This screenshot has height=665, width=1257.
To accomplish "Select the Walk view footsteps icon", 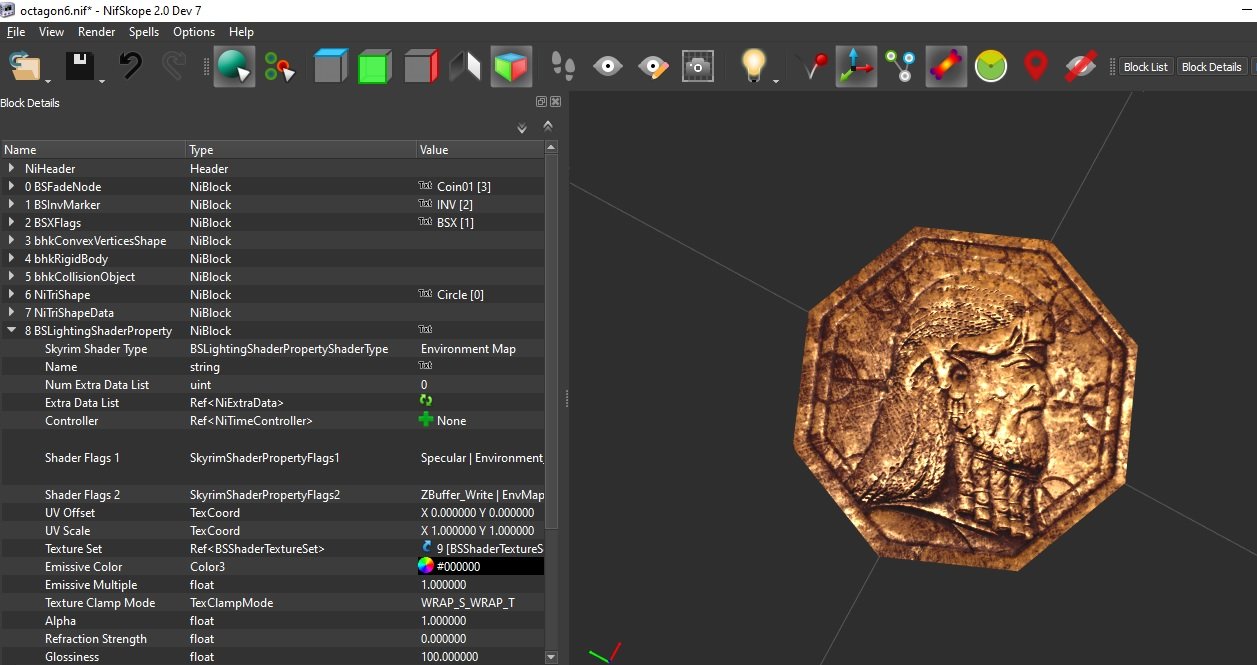I will [x=564, y=67].
